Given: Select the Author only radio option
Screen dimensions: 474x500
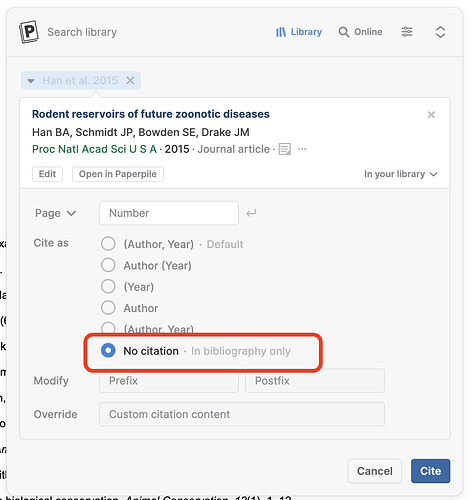Looking at the screenshot, I should pyautogui.click(x=108, y=308).
